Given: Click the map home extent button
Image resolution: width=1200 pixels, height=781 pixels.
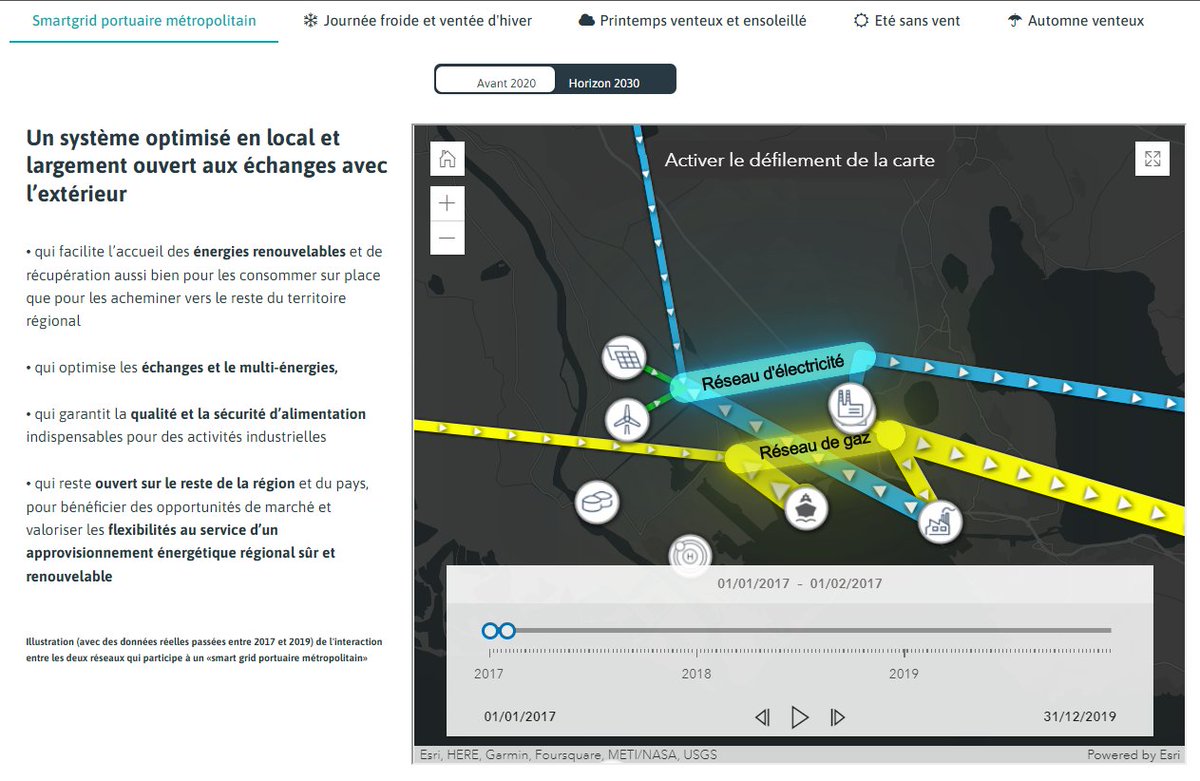Looking at the screenshot, I should (447, 159).
